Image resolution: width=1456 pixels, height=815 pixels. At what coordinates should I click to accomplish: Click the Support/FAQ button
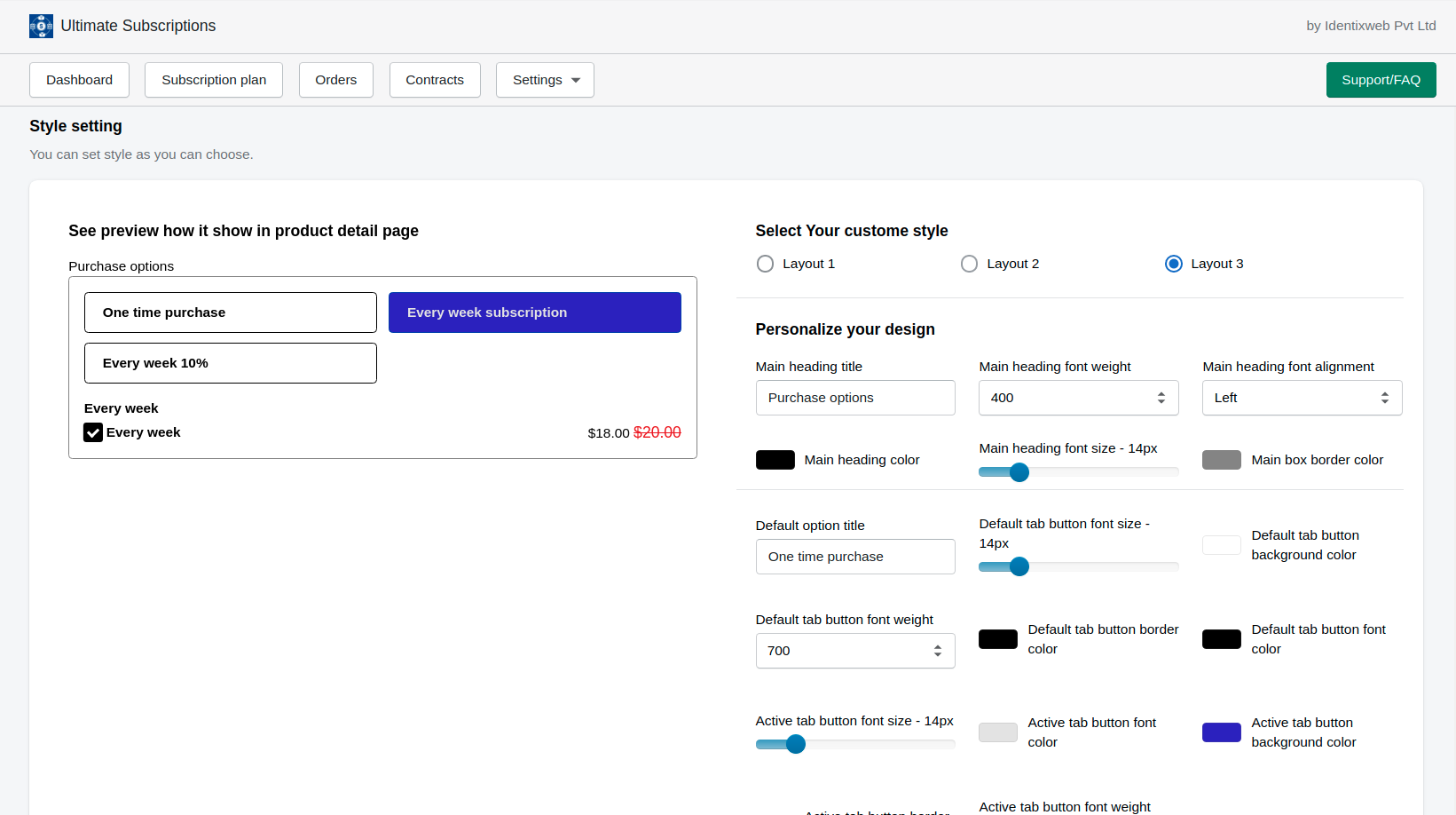pyautogui.click(x=1381, y=80)
